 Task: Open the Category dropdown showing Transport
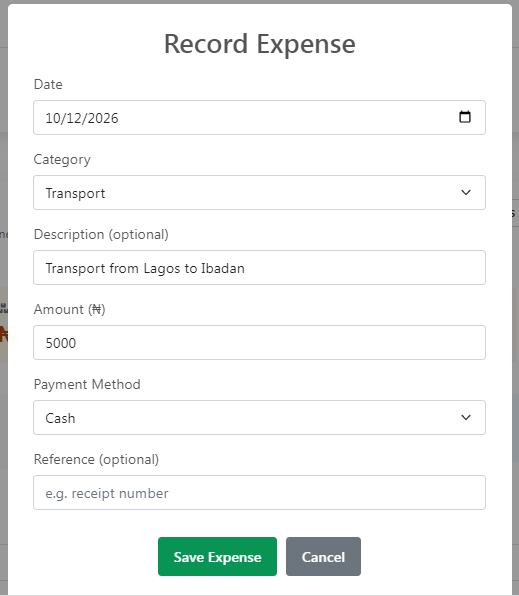[x=259, y=192]
